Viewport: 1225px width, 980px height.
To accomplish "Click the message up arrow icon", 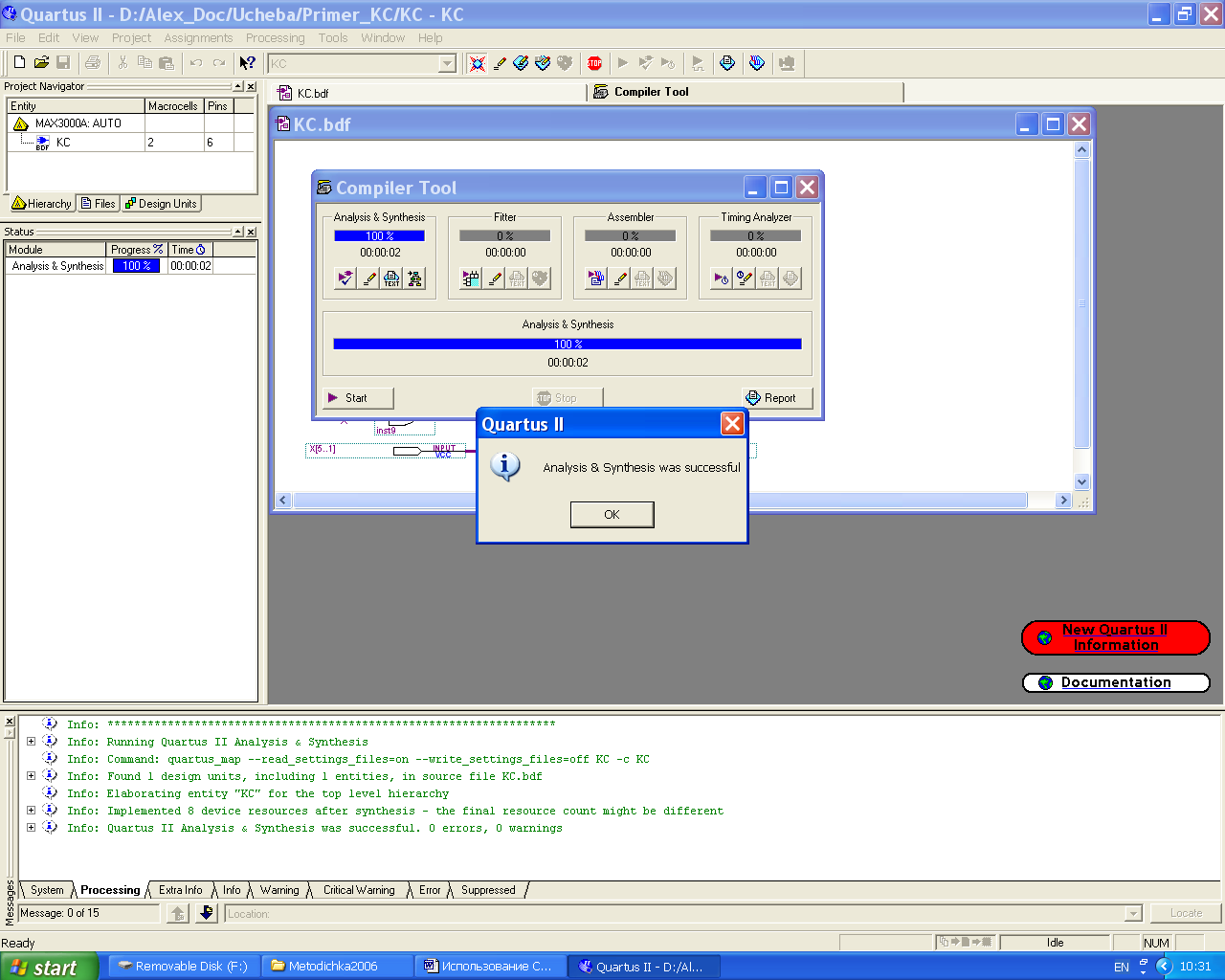I will point(178,913).
